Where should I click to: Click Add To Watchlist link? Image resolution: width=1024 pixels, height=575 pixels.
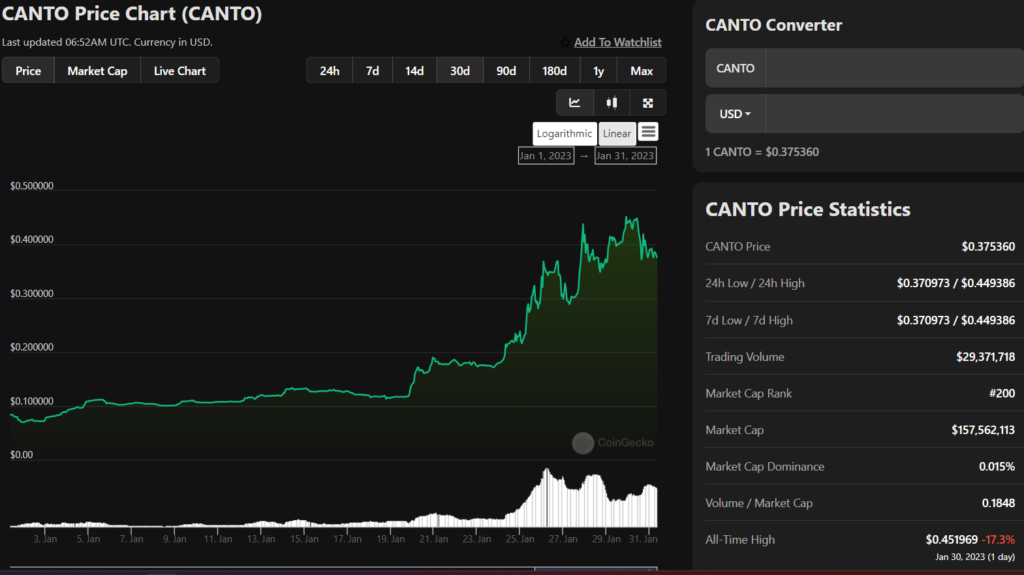(618, 42)
